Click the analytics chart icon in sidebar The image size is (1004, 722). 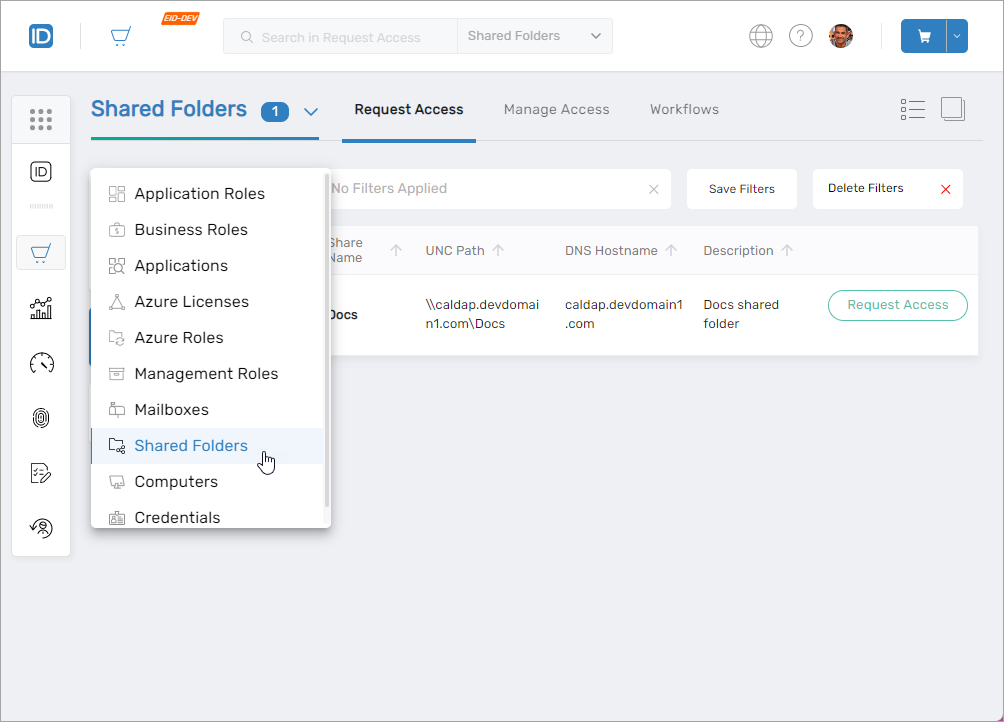click(41, 309)
